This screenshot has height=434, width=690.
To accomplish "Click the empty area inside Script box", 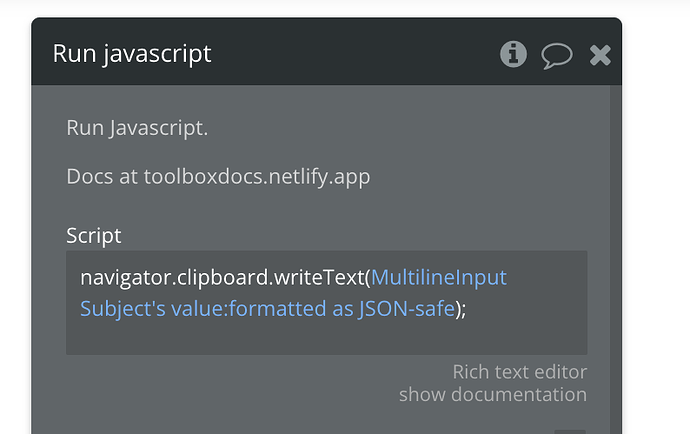I will [x=320, y=337].
